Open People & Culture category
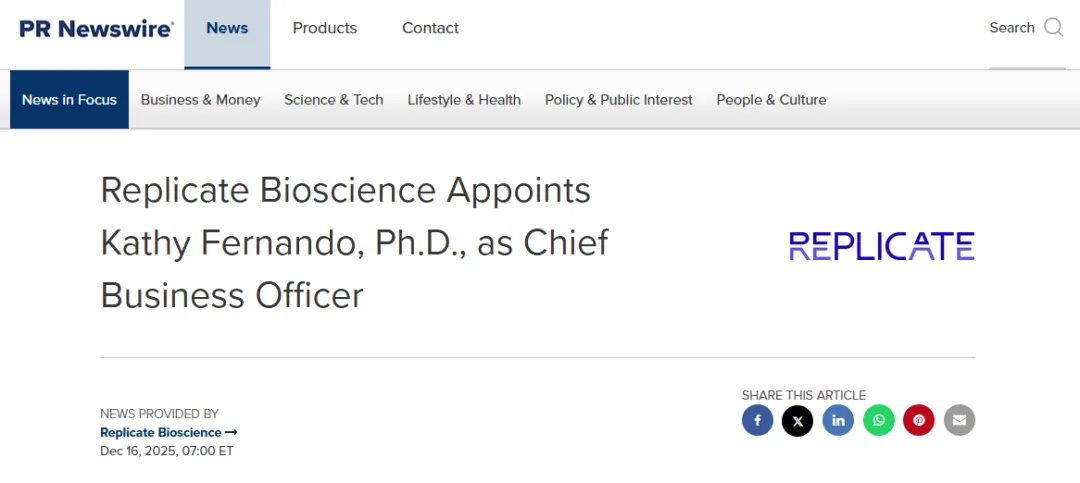Screen dimensions: 1080x483 pyautogui.click(x=771, y=100)
